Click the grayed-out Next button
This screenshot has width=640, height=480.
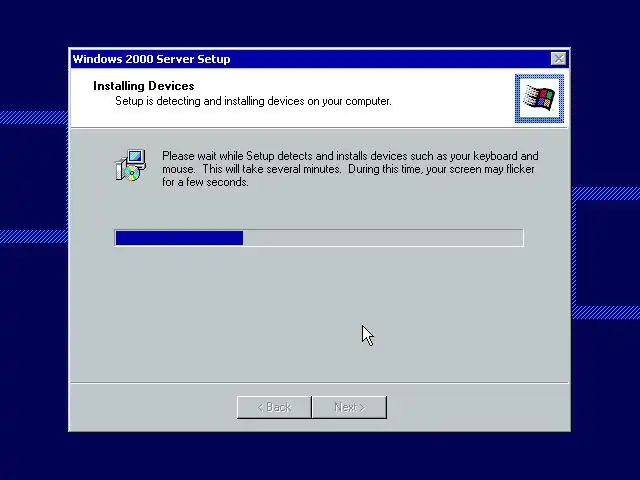click(x=349, y=407)
